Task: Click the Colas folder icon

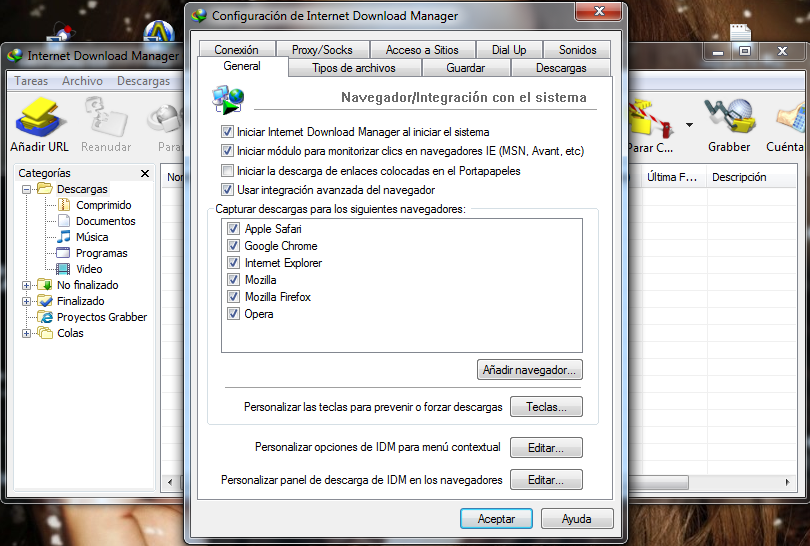Action: coord(45,333)
